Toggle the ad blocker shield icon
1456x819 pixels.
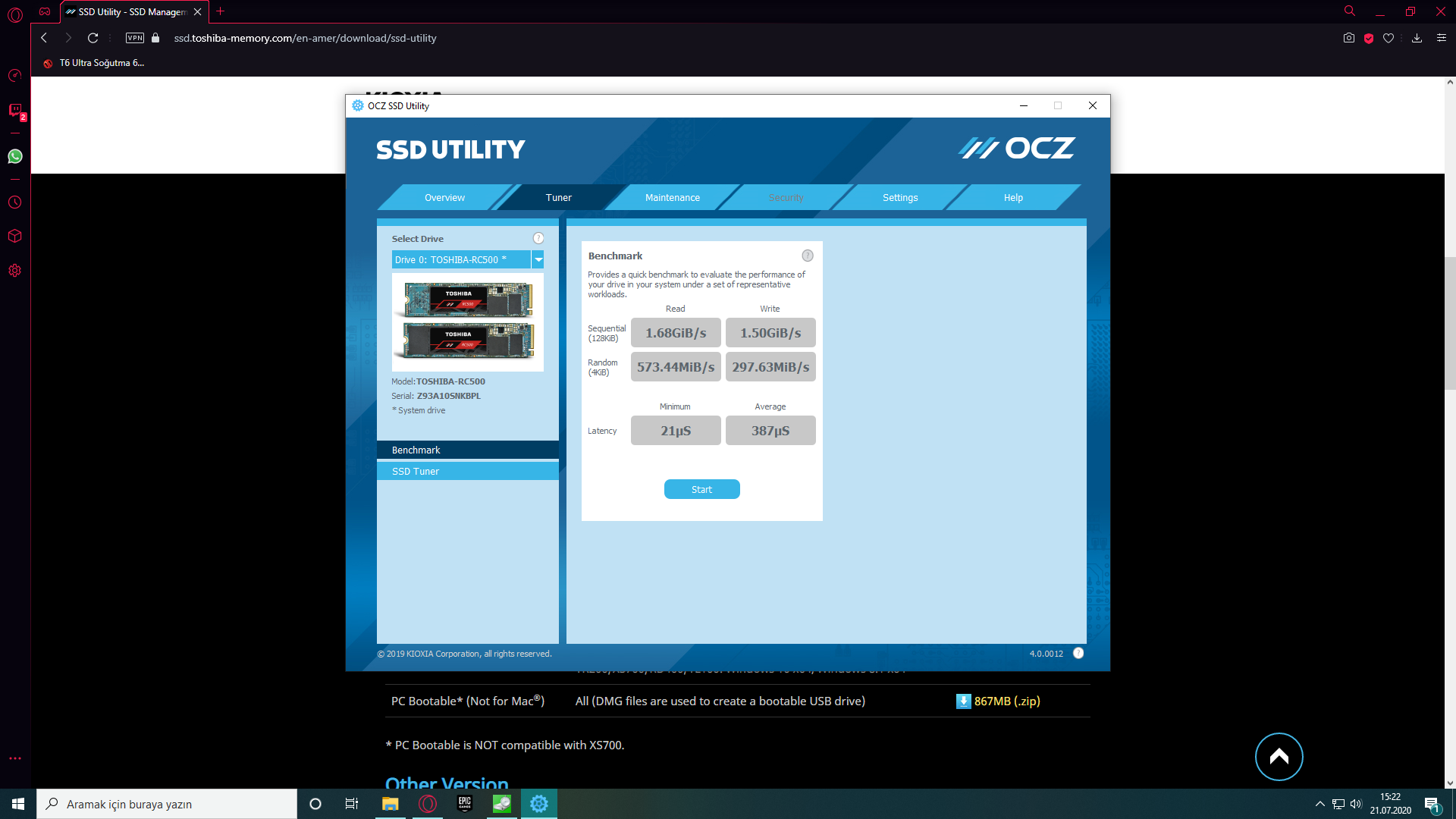click(1369, 38)
